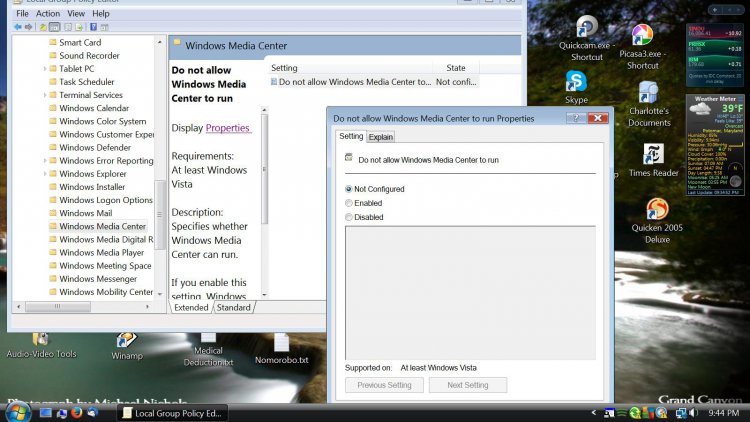This screenshot has height=422, width=750.
Task: Click the Next Setting button
Action: click(x=468, y=385)
